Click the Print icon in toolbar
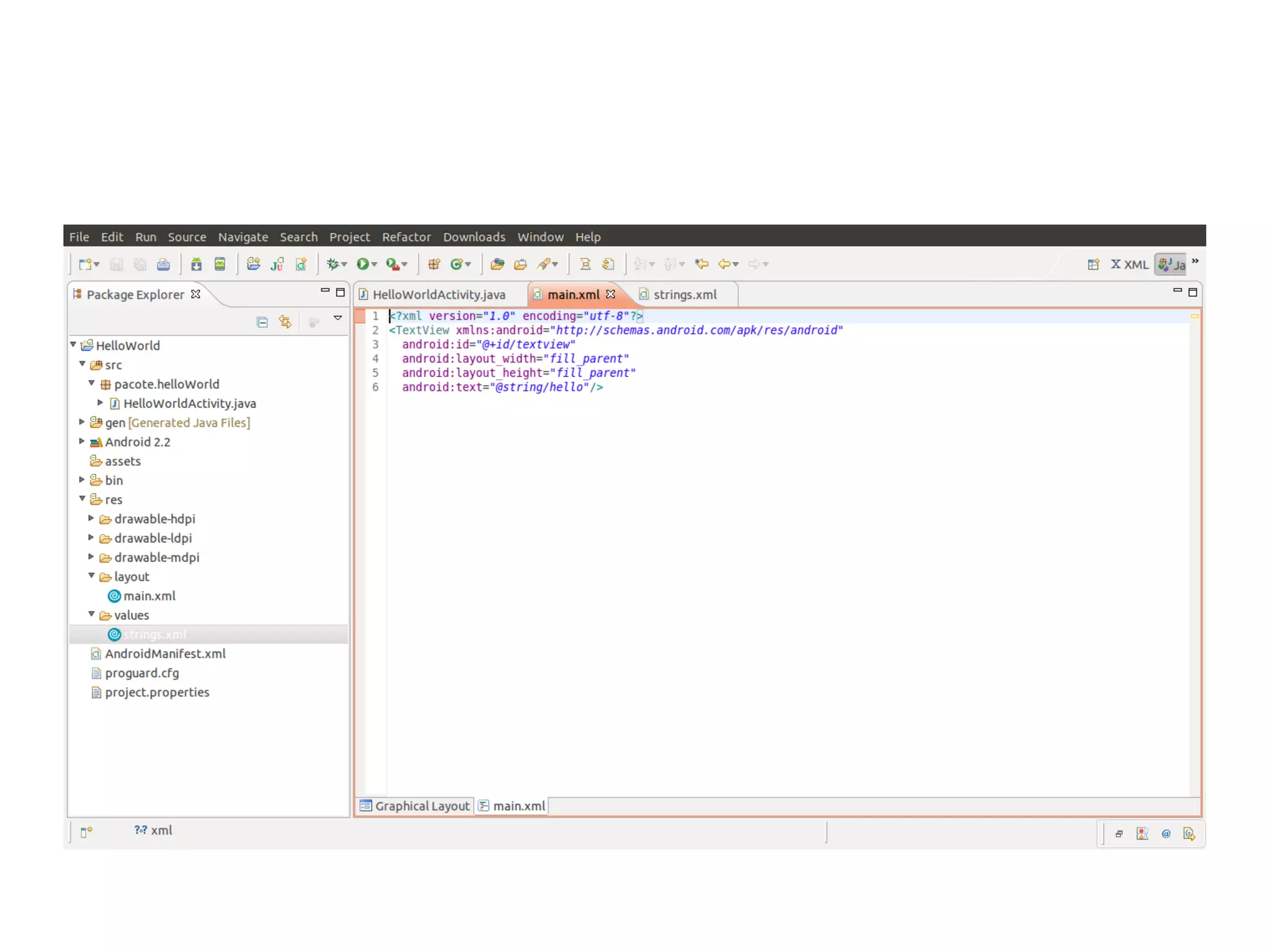This screenshot has height=952, width=1270. [163, 264]
